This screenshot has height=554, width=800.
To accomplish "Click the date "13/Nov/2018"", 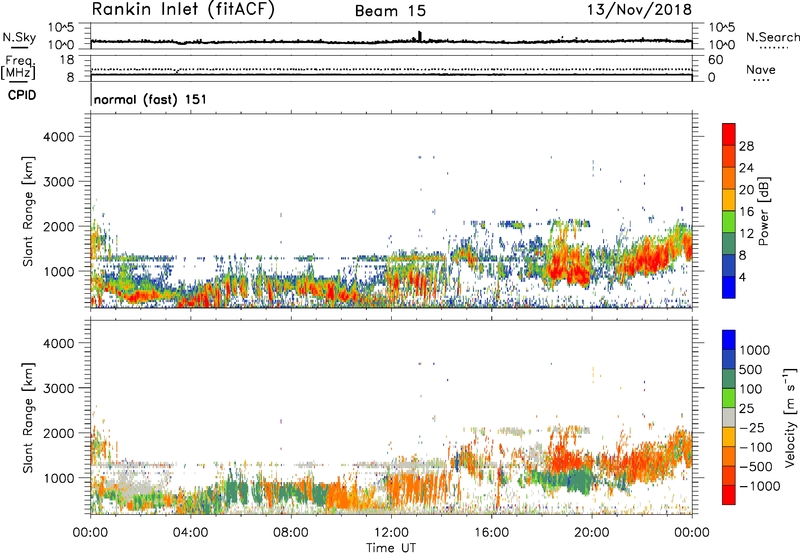I will click(x=639, y=9).
